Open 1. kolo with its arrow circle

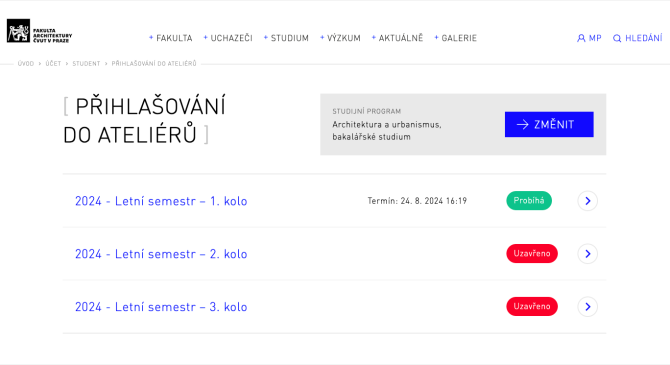pyautogui.click(x=588, y=201)
